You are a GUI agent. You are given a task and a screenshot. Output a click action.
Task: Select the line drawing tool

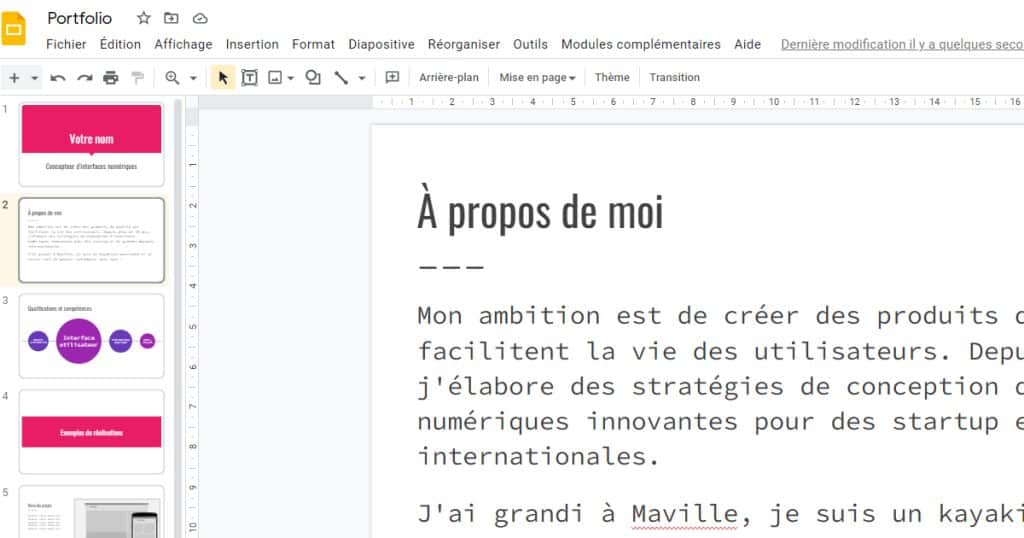click(x=341, y=78)
